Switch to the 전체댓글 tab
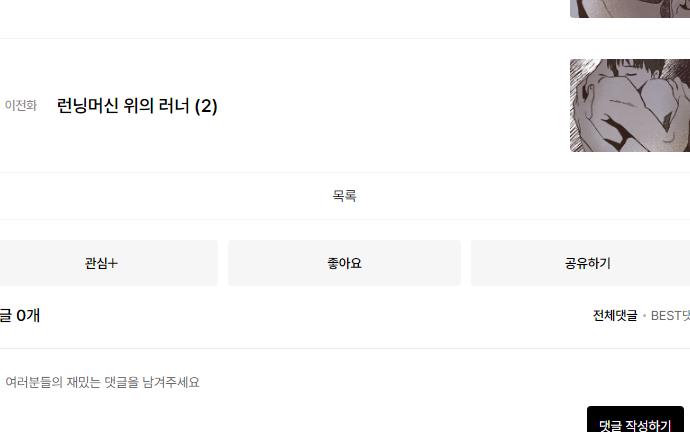 coord(615,315)
